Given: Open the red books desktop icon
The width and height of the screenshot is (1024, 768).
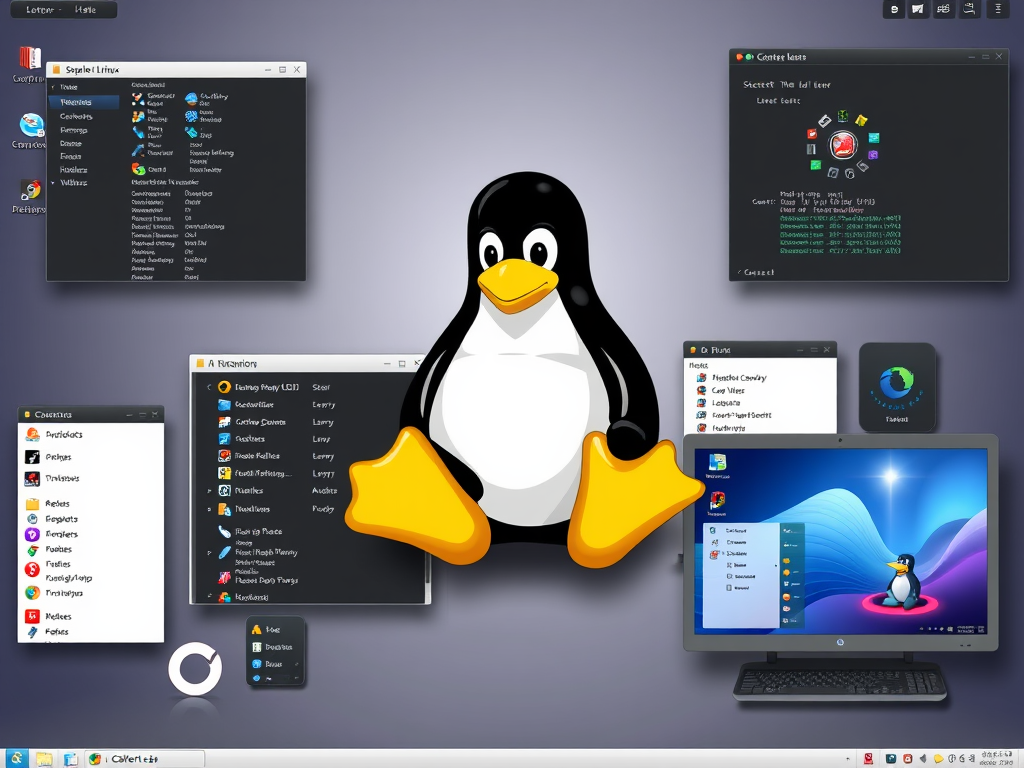Looking at the screenshot, I should 29,58.
